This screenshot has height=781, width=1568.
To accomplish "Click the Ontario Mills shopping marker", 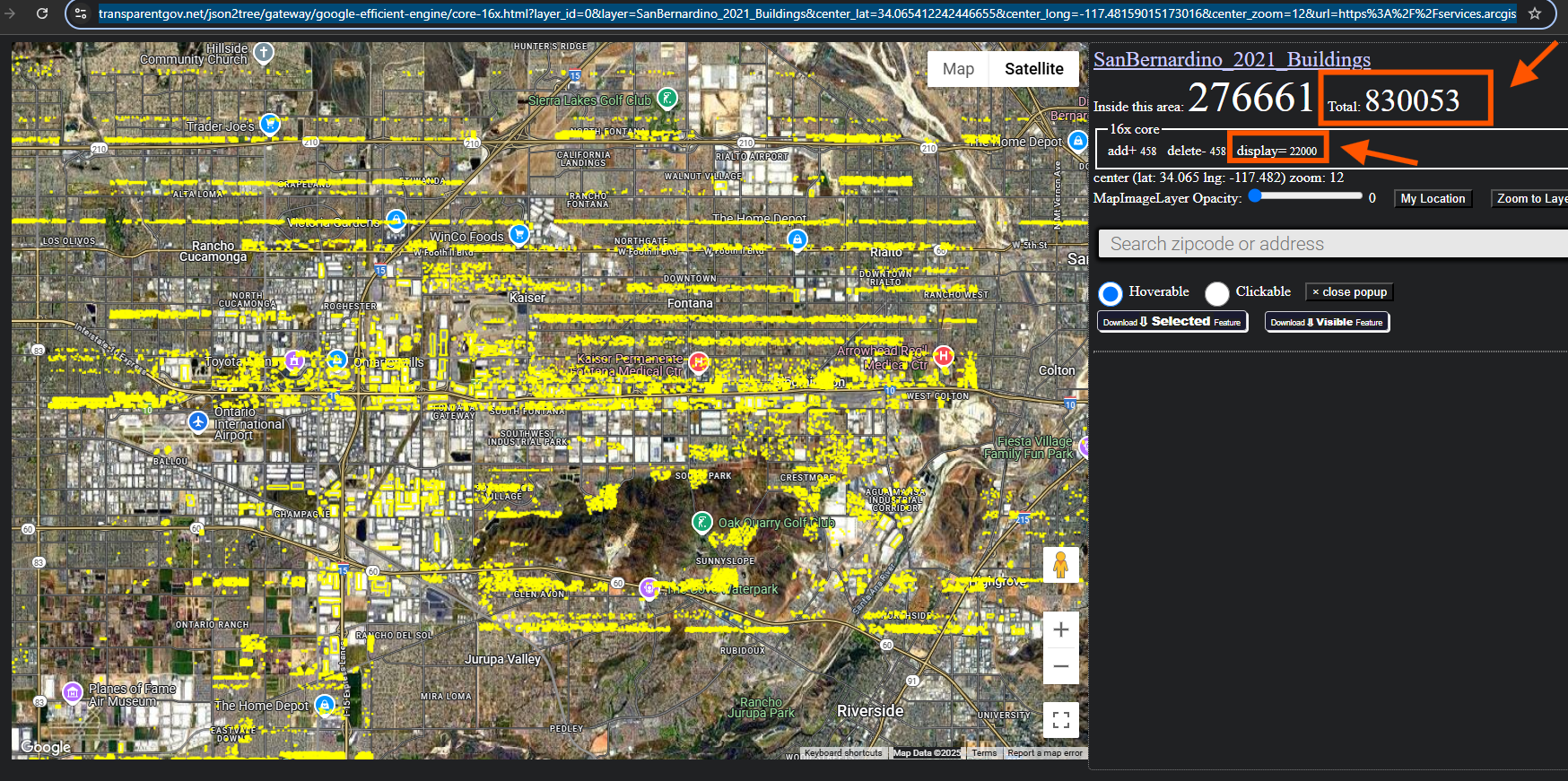I will (336, 360).
